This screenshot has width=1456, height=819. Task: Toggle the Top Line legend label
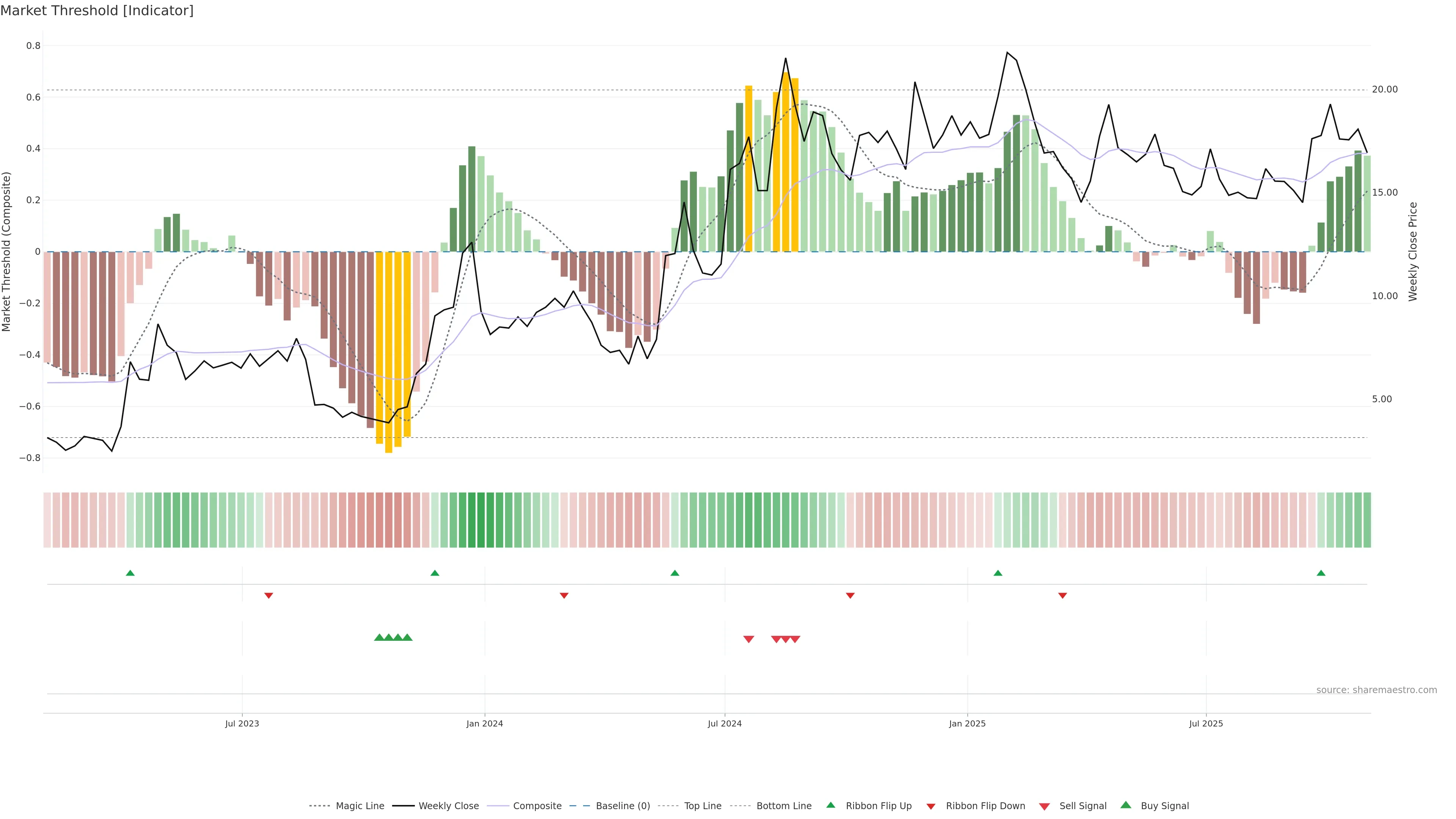click(x=703, y=806)
